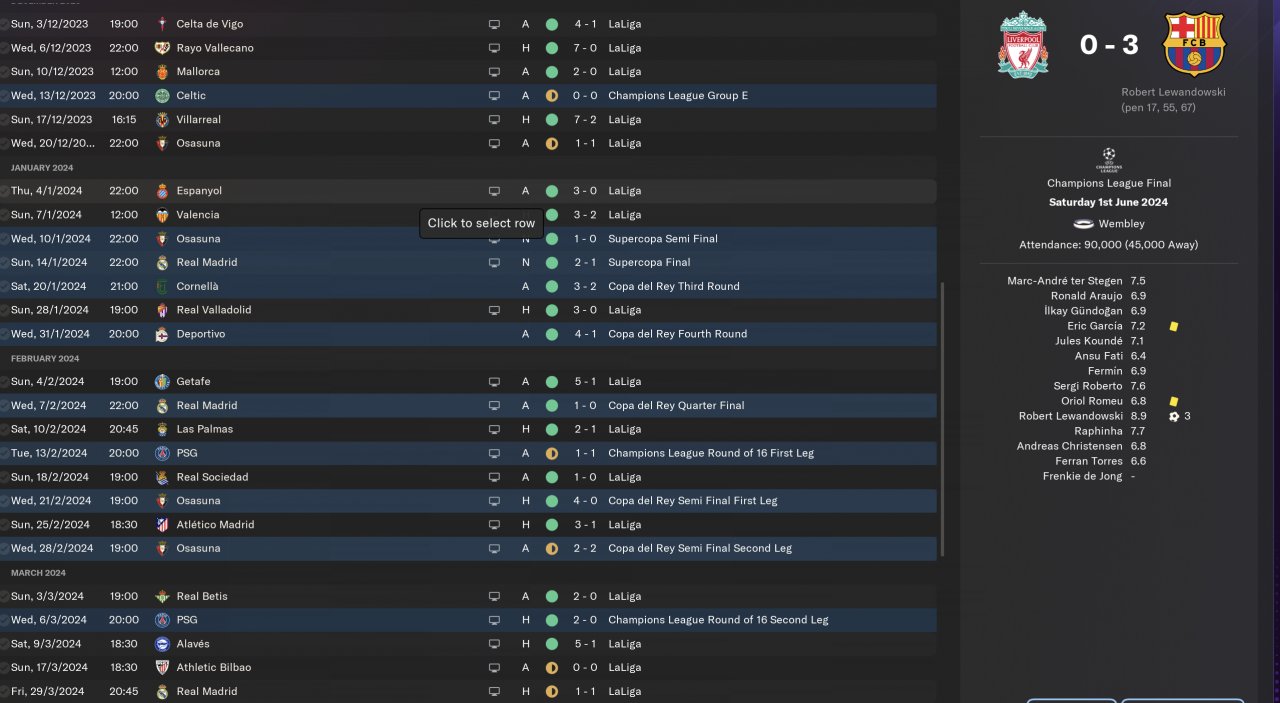The image size is (1280, 703).
Task: Click the Getafe club crest
Action: pos(162,382)
